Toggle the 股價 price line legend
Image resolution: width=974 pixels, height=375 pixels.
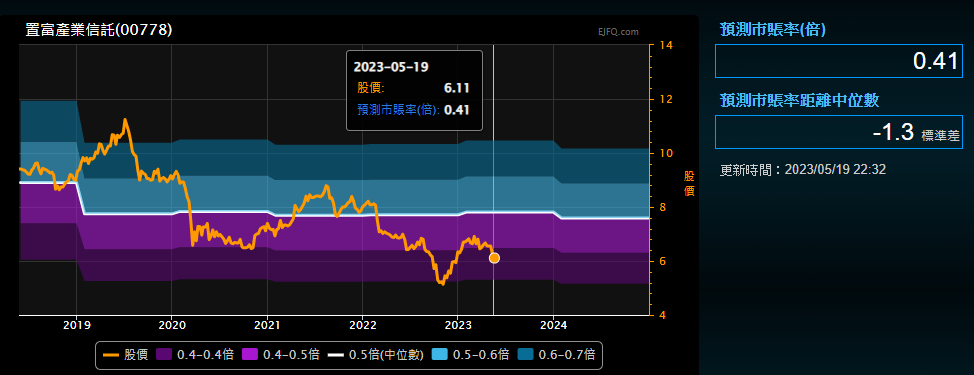(x=125, y=355)
